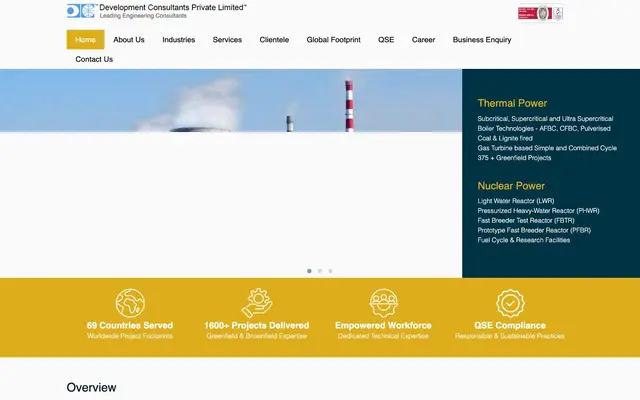Open the About Us menu
Screen dimensions: 640x400
tap(129, 40)
